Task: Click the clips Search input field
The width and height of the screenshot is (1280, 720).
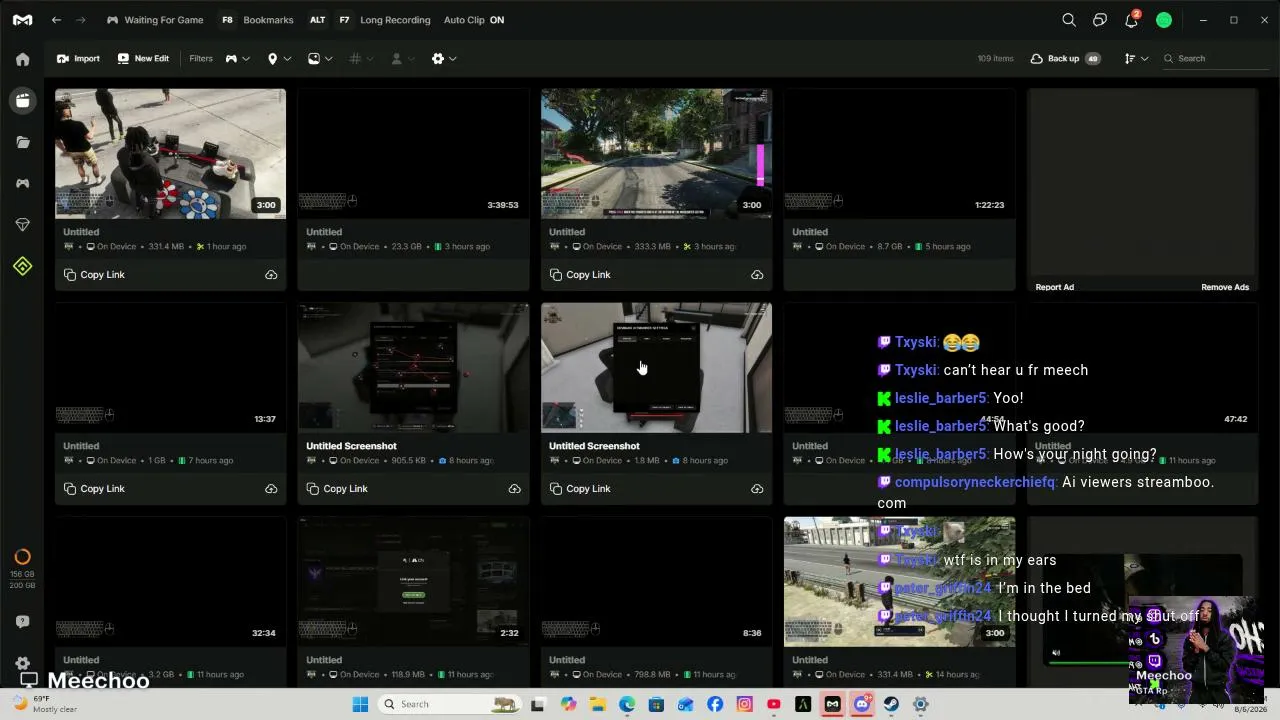Action: pos(1213,59)
